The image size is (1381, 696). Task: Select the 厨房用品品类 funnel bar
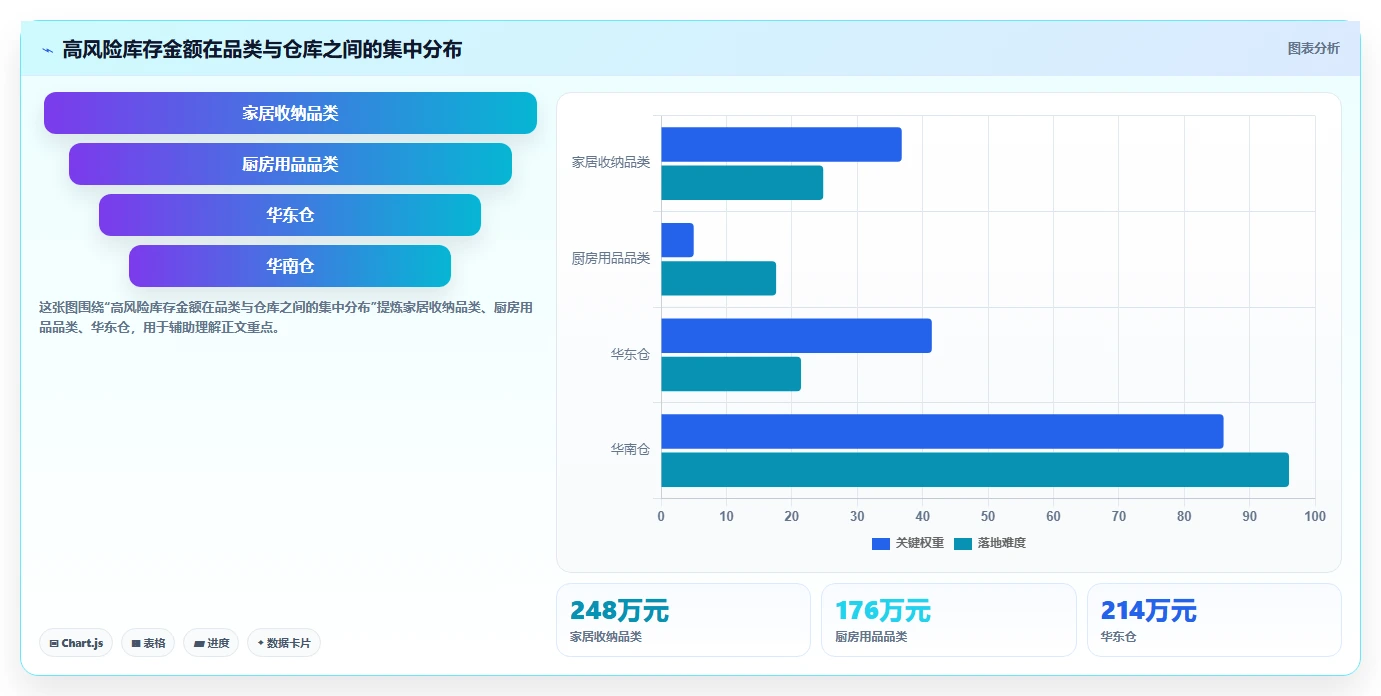[290, 164]
